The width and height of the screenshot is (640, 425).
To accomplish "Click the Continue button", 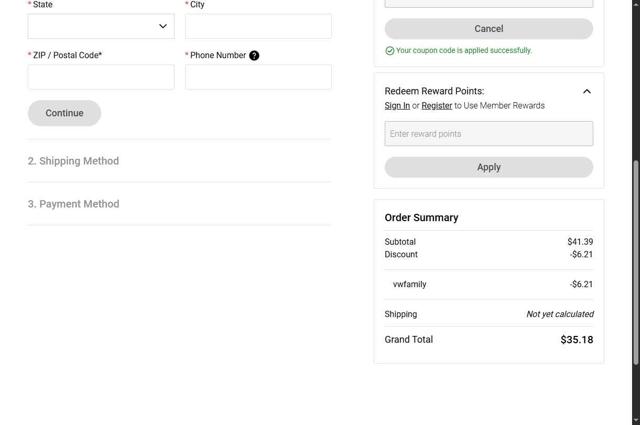I will [x=64, y=113].
